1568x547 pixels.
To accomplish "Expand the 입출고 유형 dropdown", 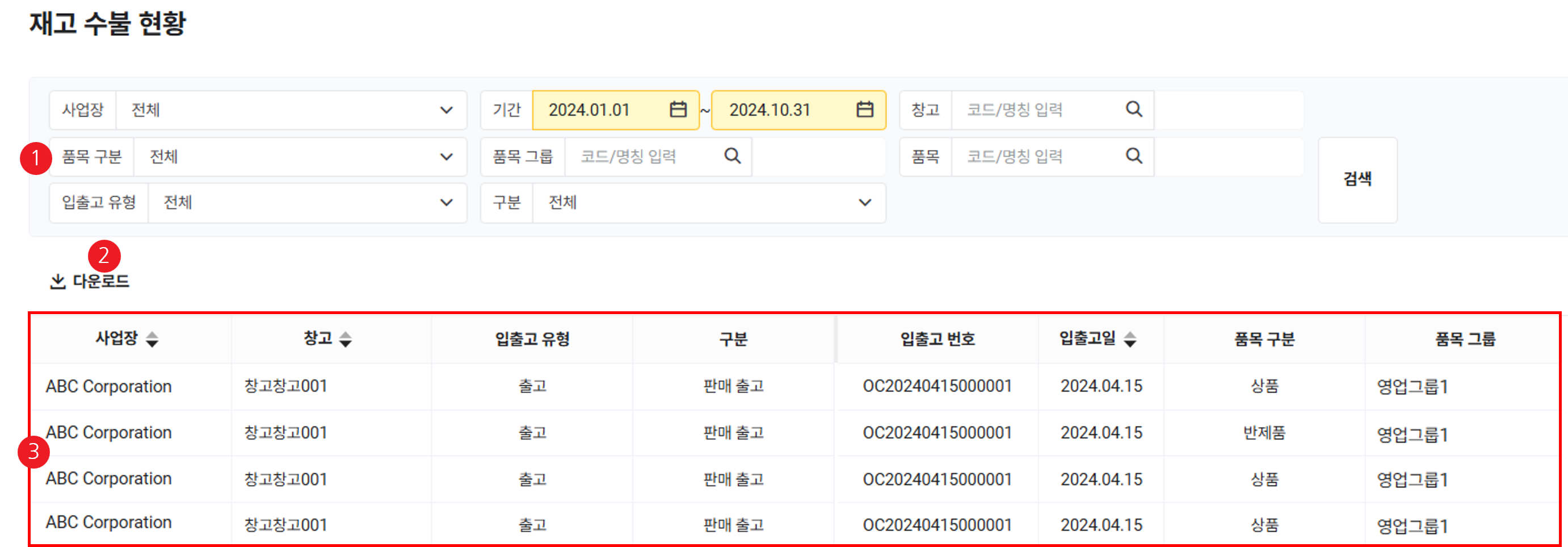I will click(445, 203).
